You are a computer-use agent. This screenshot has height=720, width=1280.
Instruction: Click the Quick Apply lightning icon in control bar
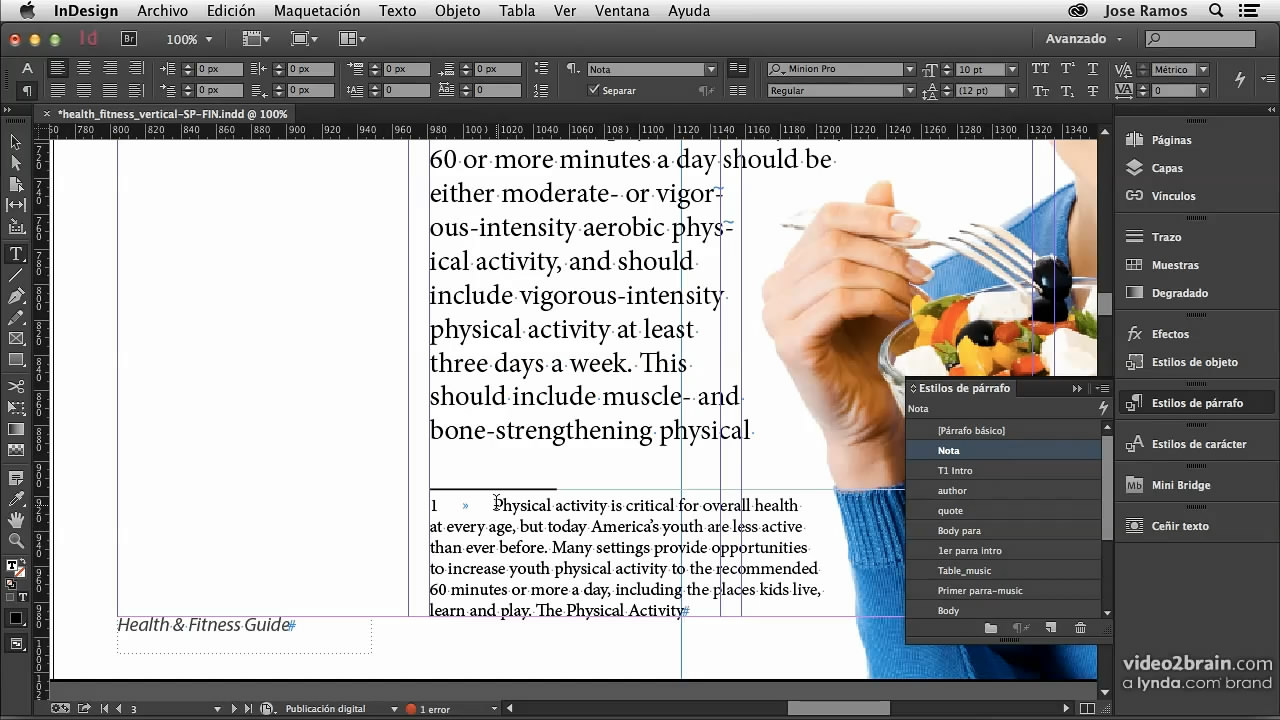coord(1240,79)
